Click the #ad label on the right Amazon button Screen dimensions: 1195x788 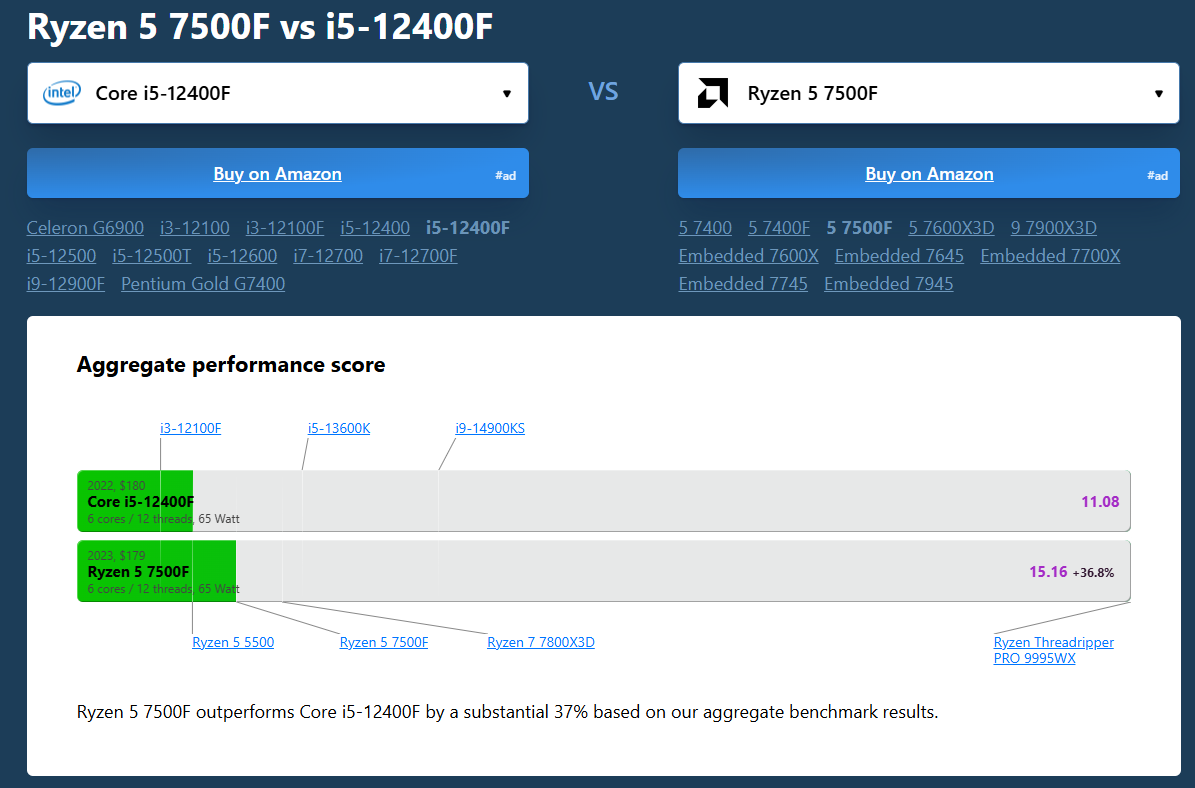(x=1158, y=176)
